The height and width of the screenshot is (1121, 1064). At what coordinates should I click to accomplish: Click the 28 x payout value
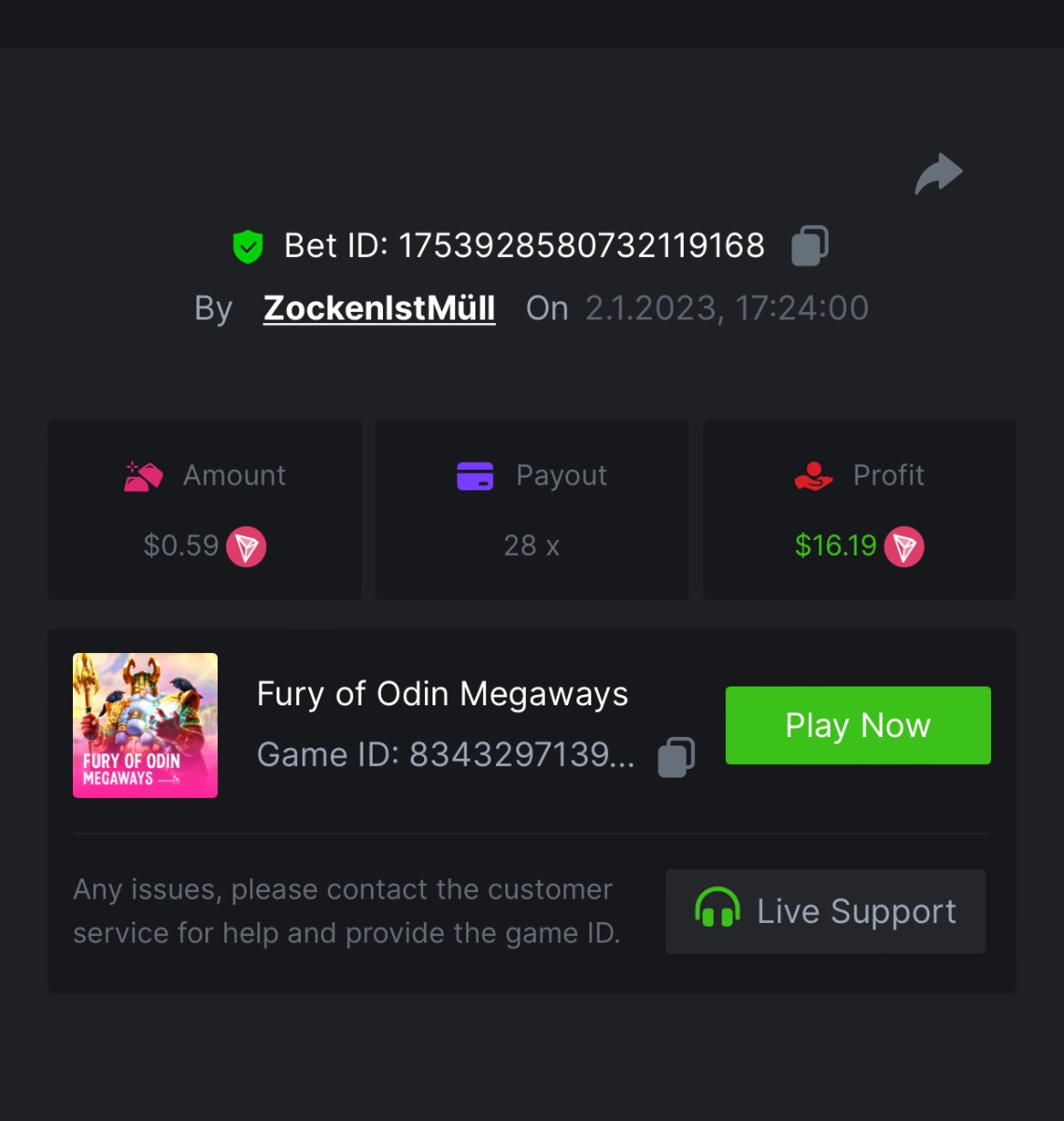click(x=532, y=546)
